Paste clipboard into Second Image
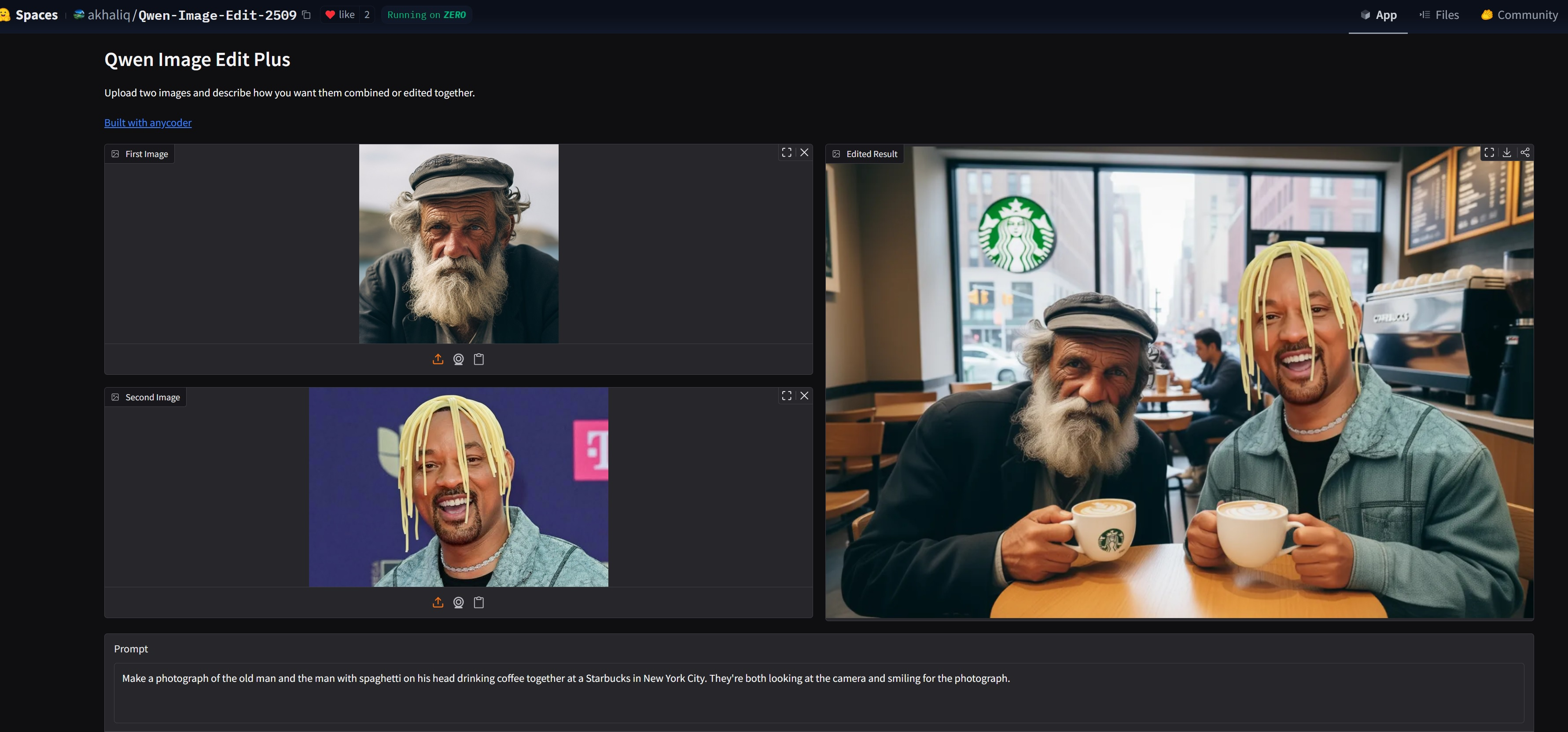The image size is (1568, 732). pos(479,602)
